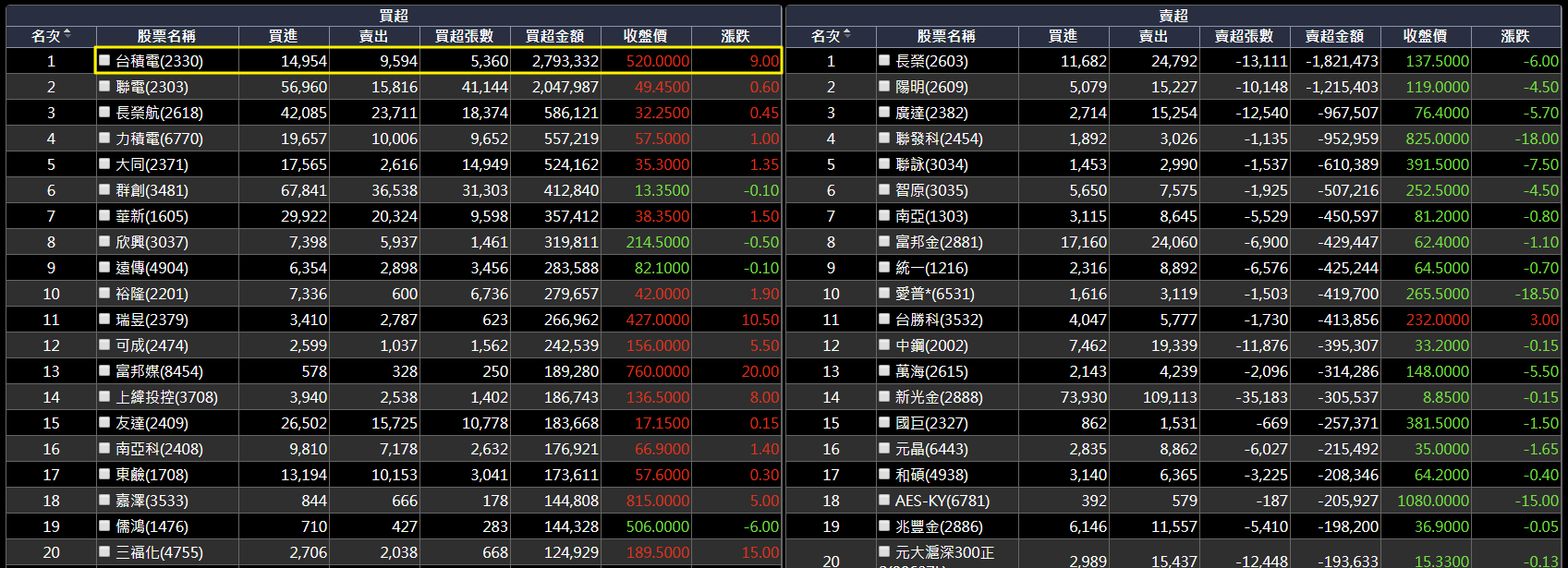Screen dimensions: 1568x568
Task: Open stock 兆豐金(2886)
Action: coord(939,526)
